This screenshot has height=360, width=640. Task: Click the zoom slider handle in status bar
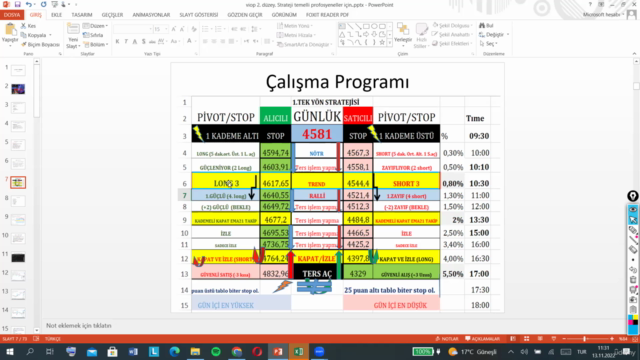click(584, 339)
